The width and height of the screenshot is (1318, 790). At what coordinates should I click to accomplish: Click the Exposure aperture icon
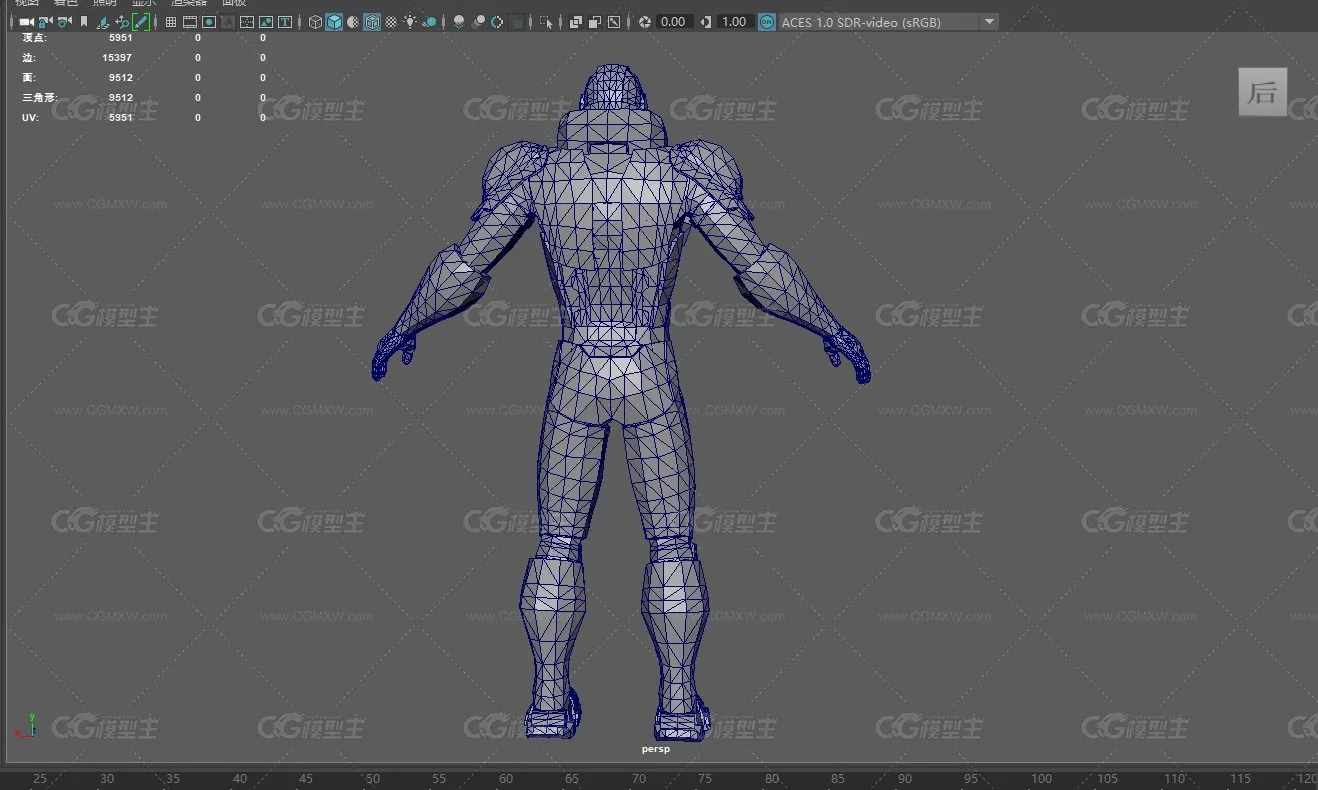click(645, 22)
